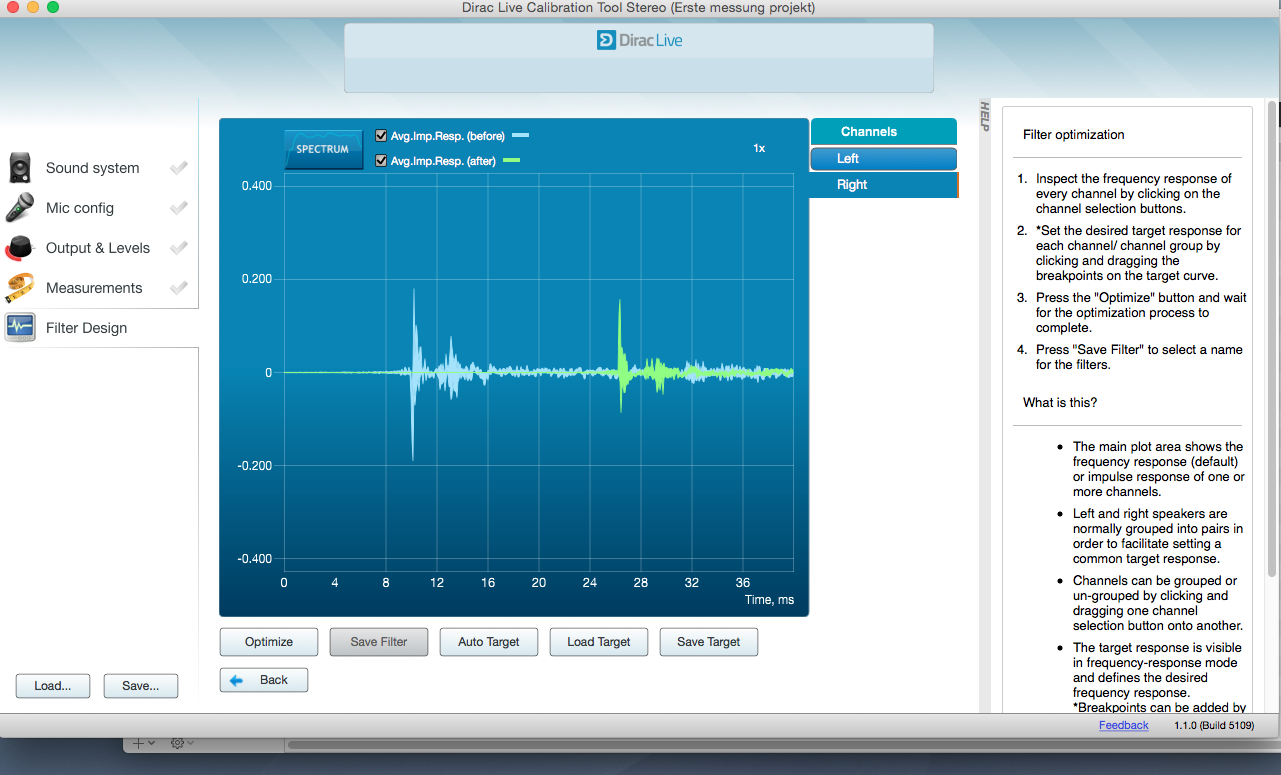Click the -0.200 y-axis value
This screenshot has width=1281, height=775.
254,466
